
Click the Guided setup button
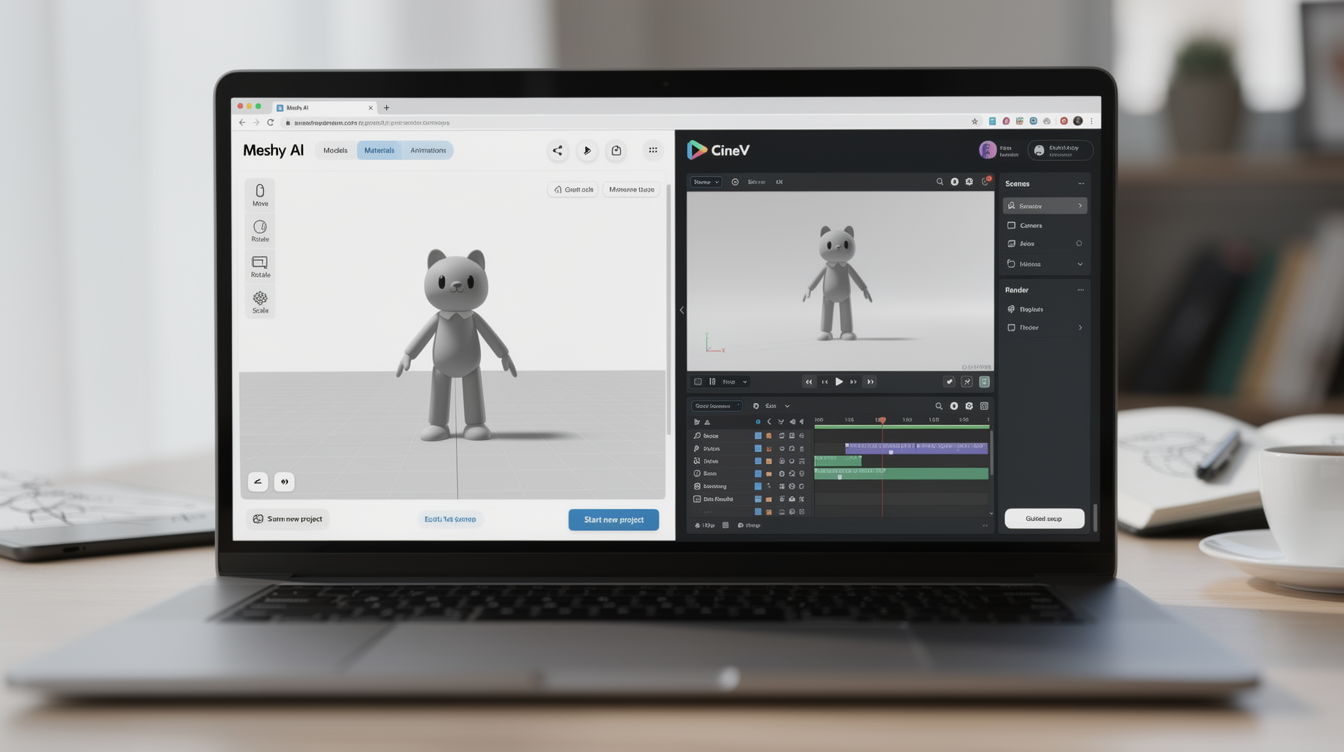pos(1043,519)
